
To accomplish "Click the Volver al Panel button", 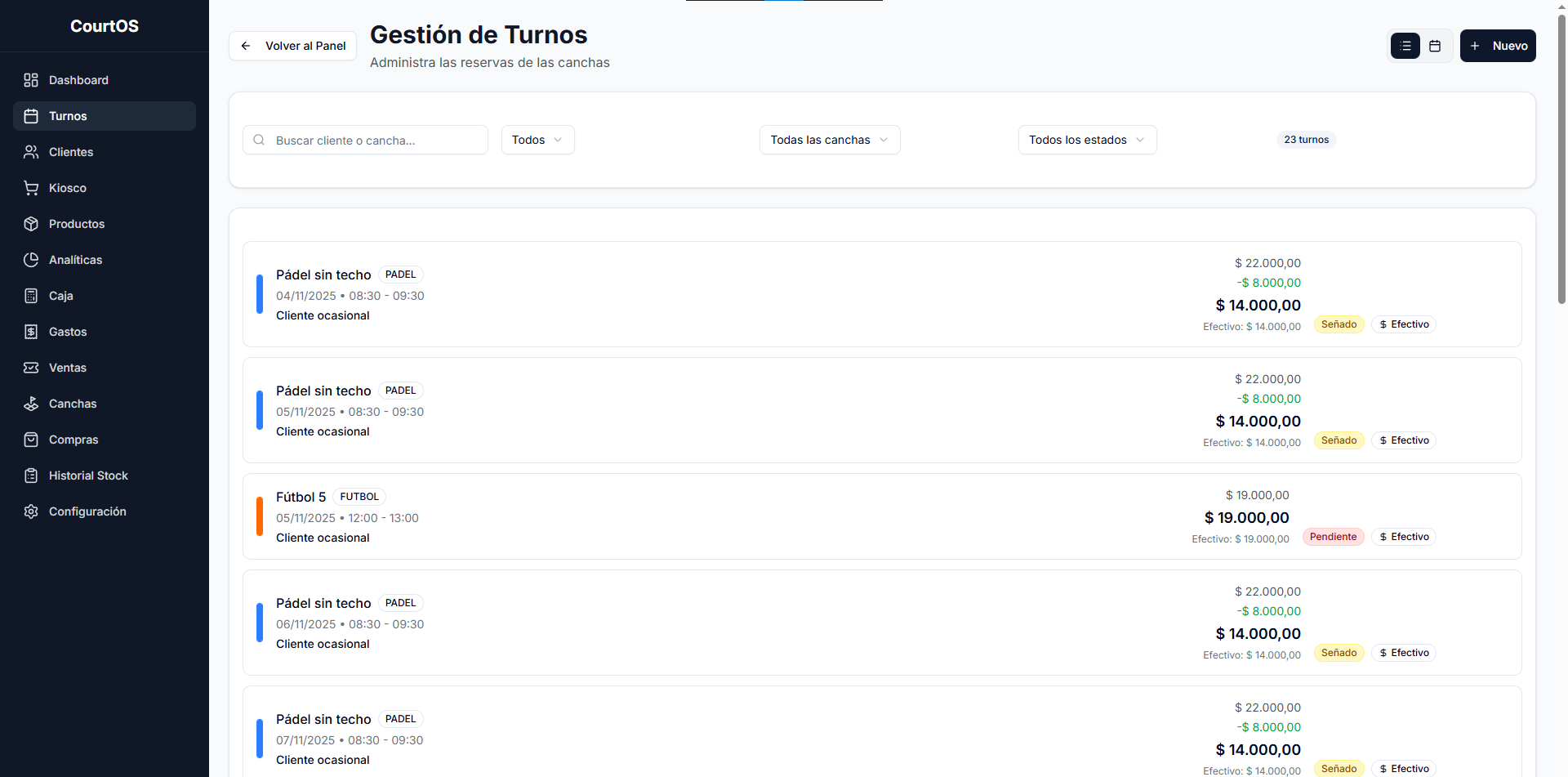I will pyautogui.click(x=293, y=46).
